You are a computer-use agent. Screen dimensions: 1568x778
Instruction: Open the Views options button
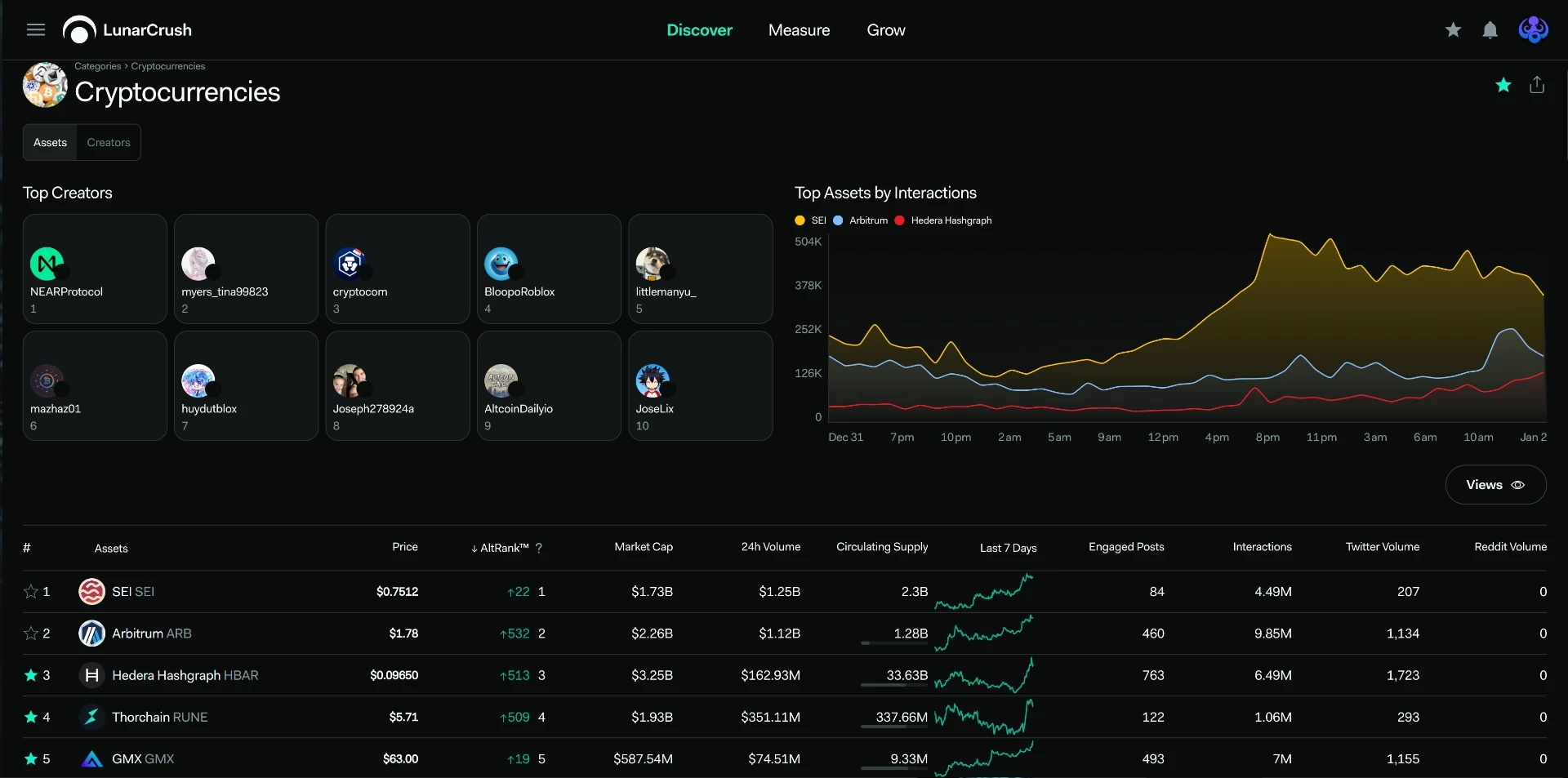pos(1495,485)
